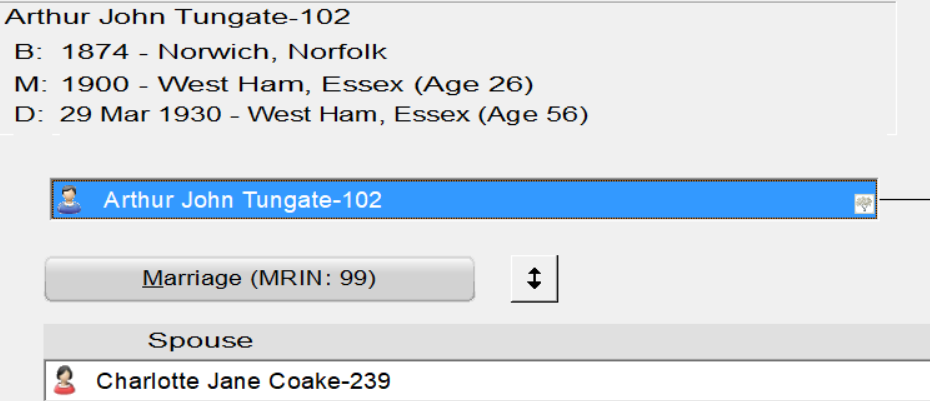Click the Arthur John Tungate-102 title in the summary
The height and width of the screenshot is (401, 930).
tap(178, 17)
